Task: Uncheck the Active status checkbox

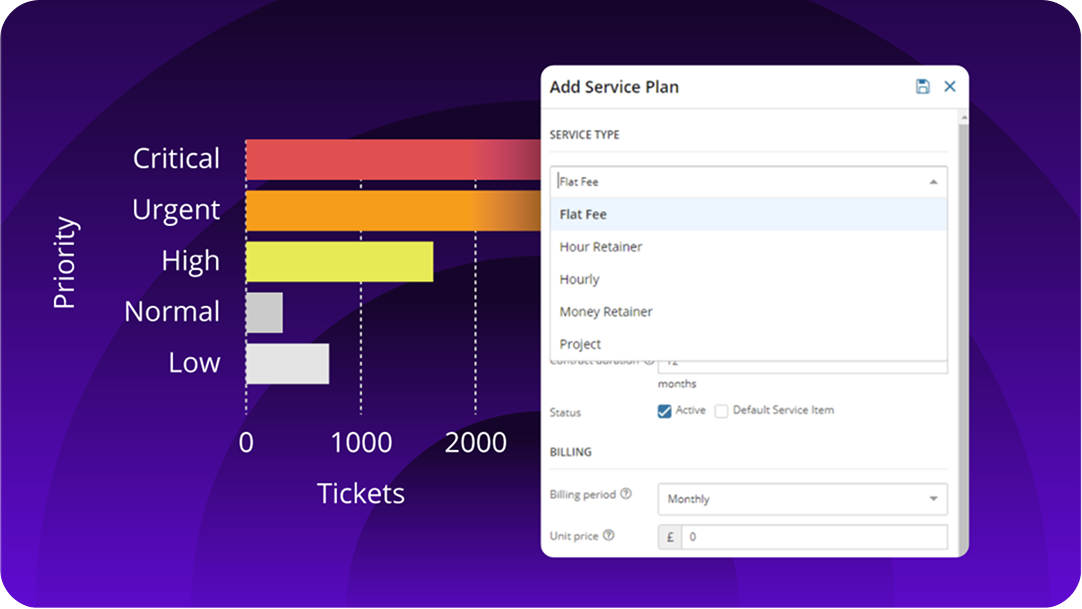Action: pos(664,411)
